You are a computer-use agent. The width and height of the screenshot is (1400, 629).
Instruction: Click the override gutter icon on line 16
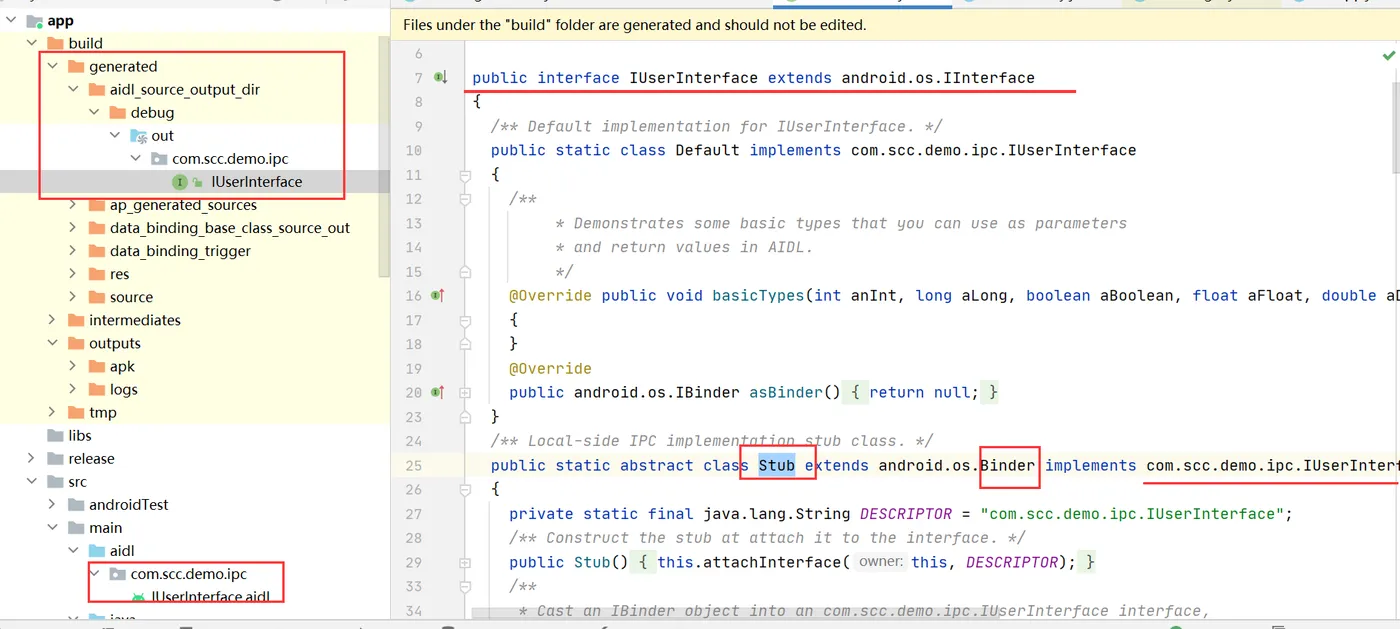pos(438,295)
